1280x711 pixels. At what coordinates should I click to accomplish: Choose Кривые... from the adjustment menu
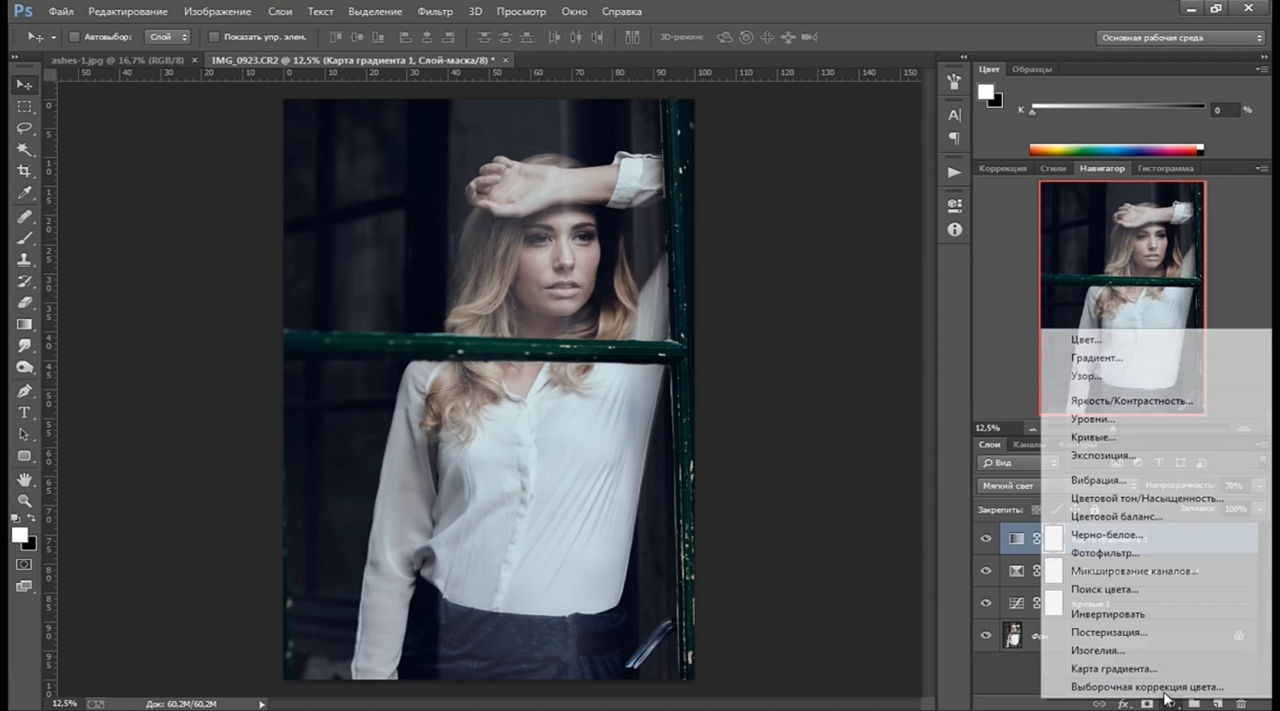(x=1094, y=437)
